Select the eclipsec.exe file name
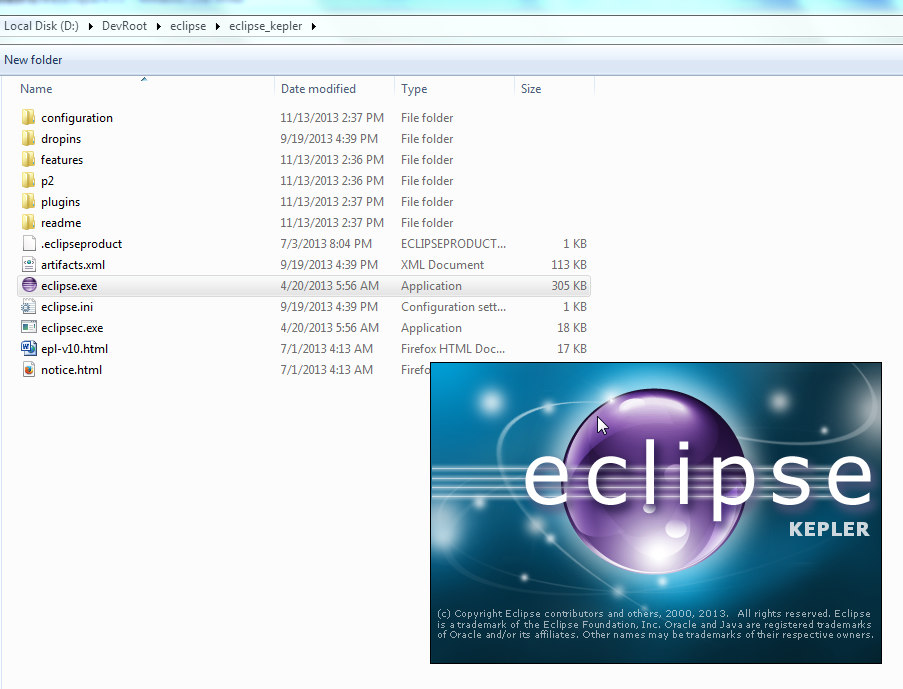903x689 pixels. point(72,328)
